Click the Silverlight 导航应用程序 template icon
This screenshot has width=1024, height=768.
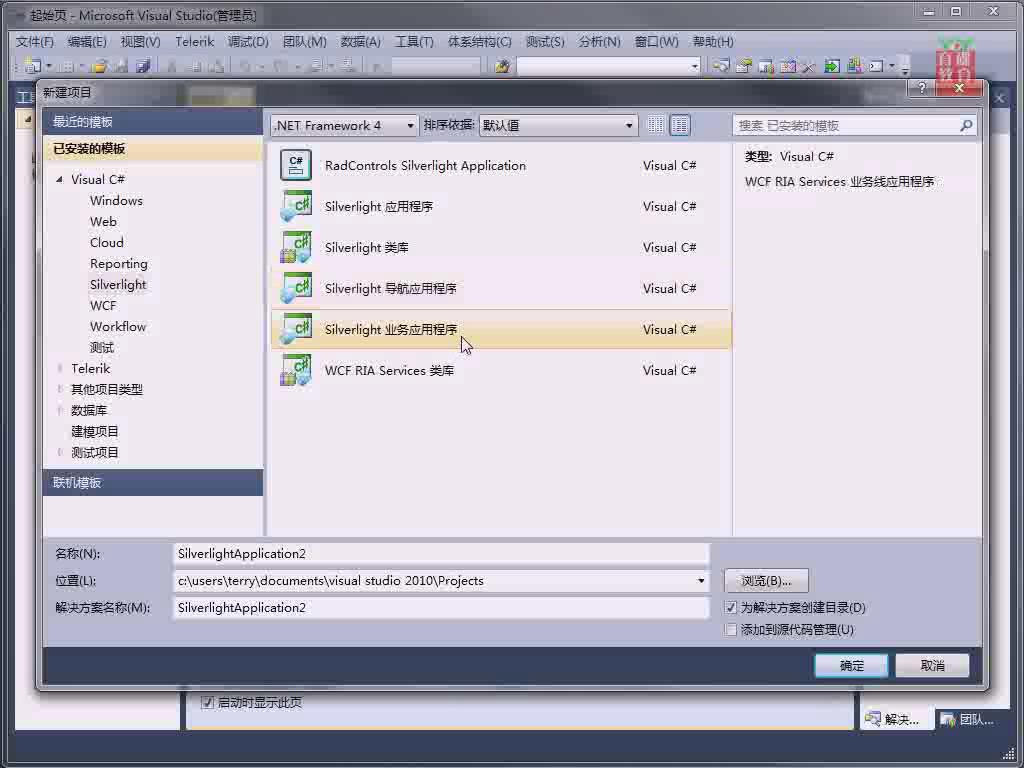296,288
